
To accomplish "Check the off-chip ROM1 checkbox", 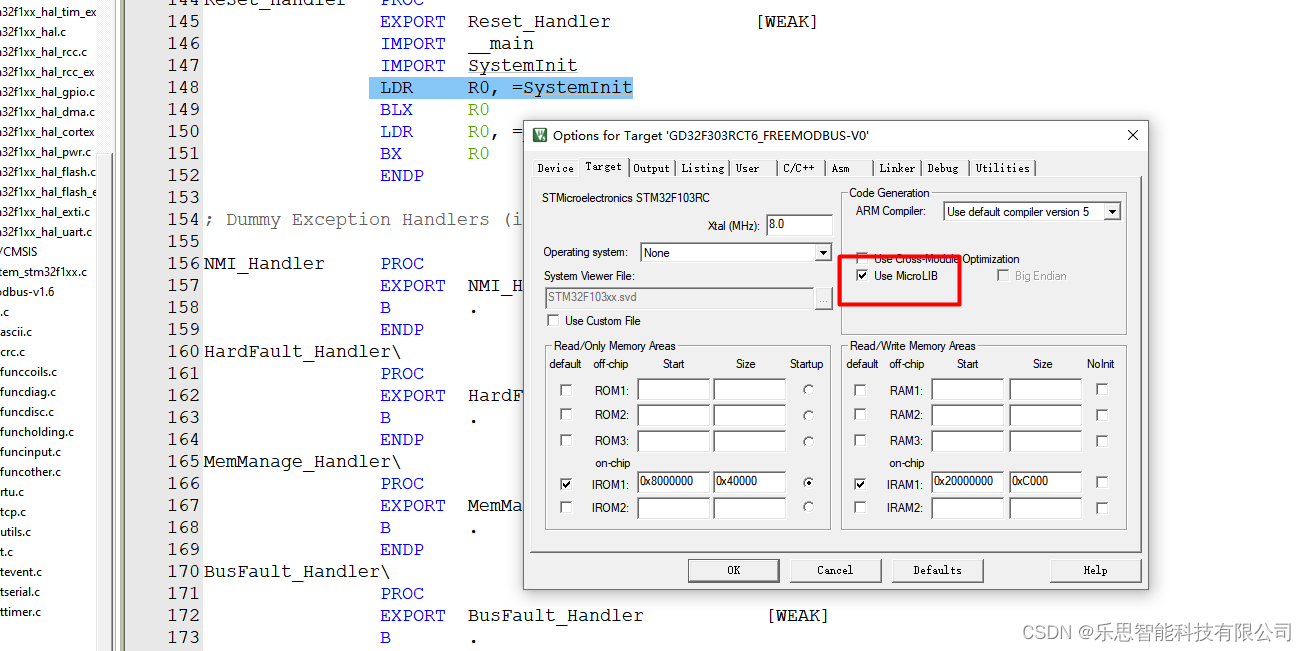I will point(565,390).
